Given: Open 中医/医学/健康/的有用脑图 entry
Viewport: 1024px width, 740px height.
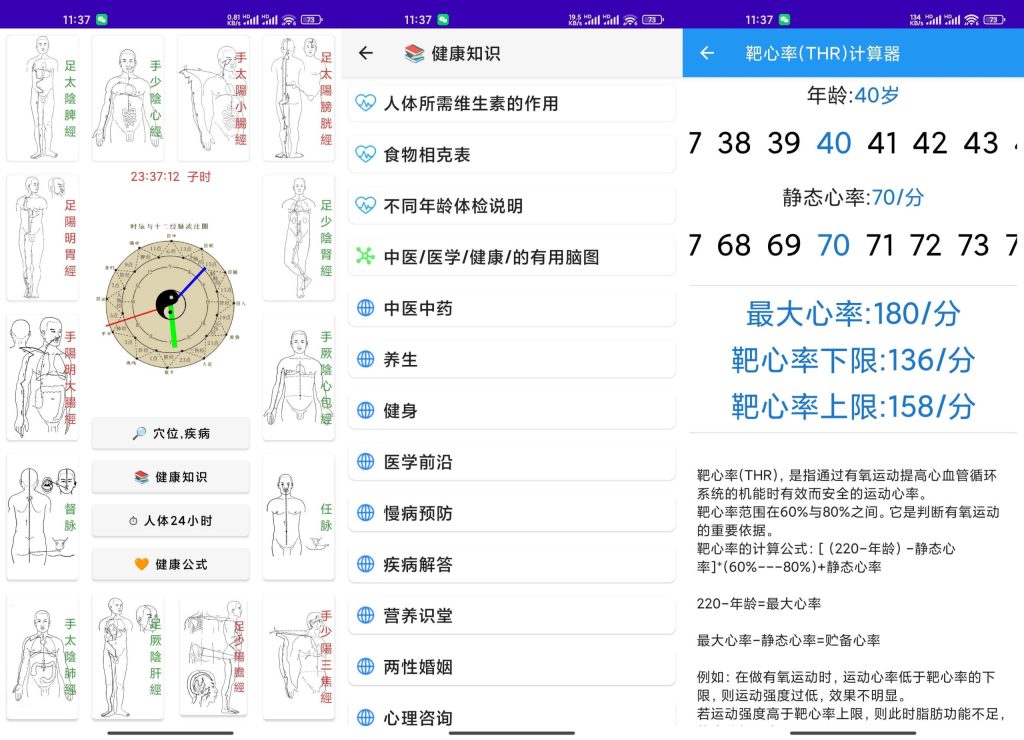Looking at the screenshot, I should click(512, 257).
